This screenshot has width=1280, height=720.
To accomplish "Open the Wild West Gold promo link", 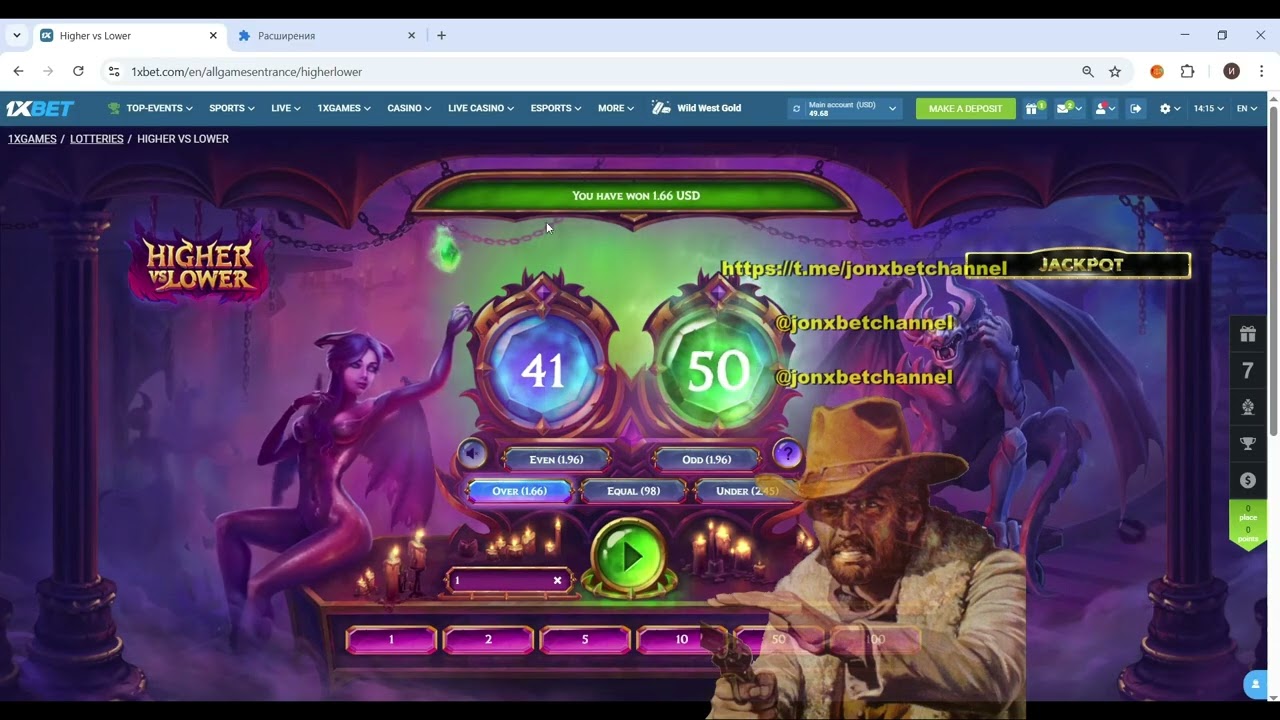I will (697, 108).
